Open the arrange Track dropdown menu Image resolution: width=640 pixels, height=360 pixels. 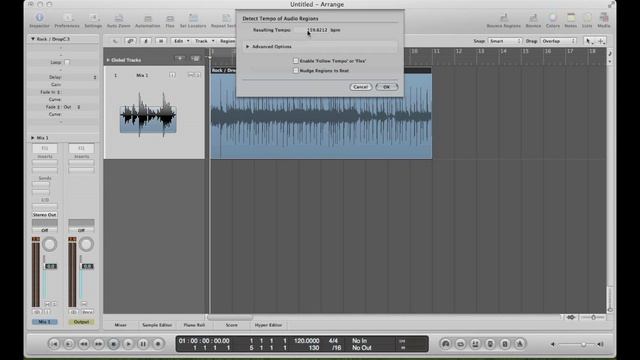[204, 41]
